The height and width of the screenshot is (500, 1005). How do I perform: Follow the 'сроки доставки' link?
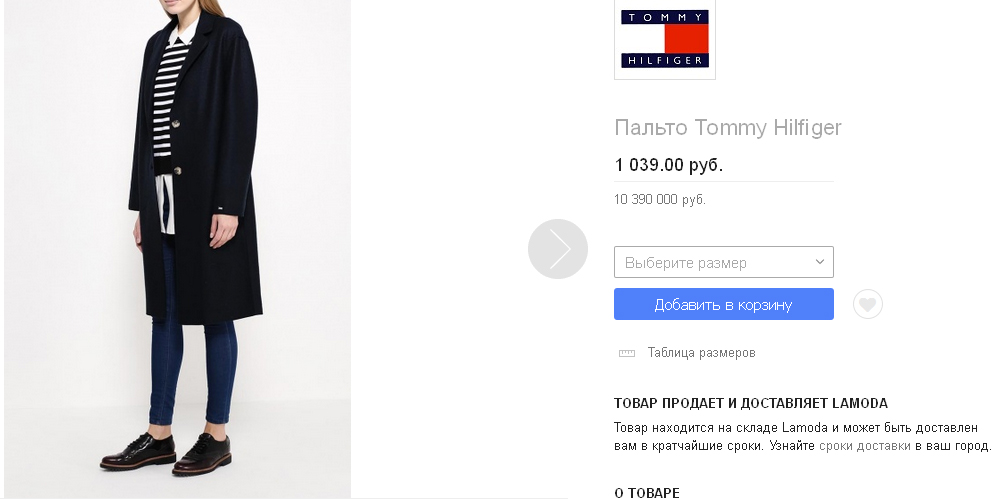[865, 446]
